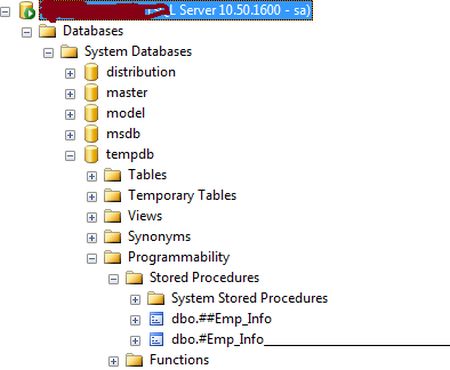Expand the dbo.##Emp_Info procedure node

[x=135, y=320]
